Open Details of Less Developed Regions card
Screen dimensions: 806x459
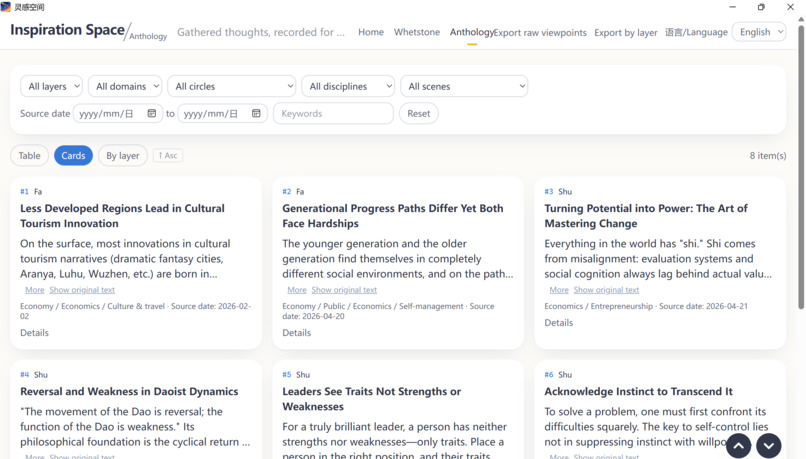click(x=34, y=333)
